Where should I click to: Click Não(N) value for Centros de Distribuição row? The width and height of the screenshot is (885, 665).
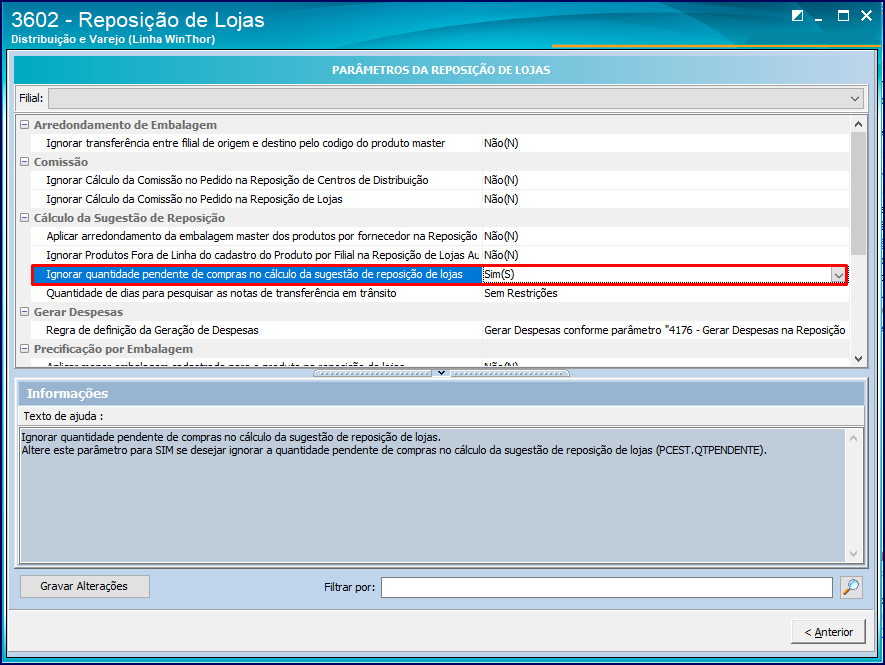(501, 180)
